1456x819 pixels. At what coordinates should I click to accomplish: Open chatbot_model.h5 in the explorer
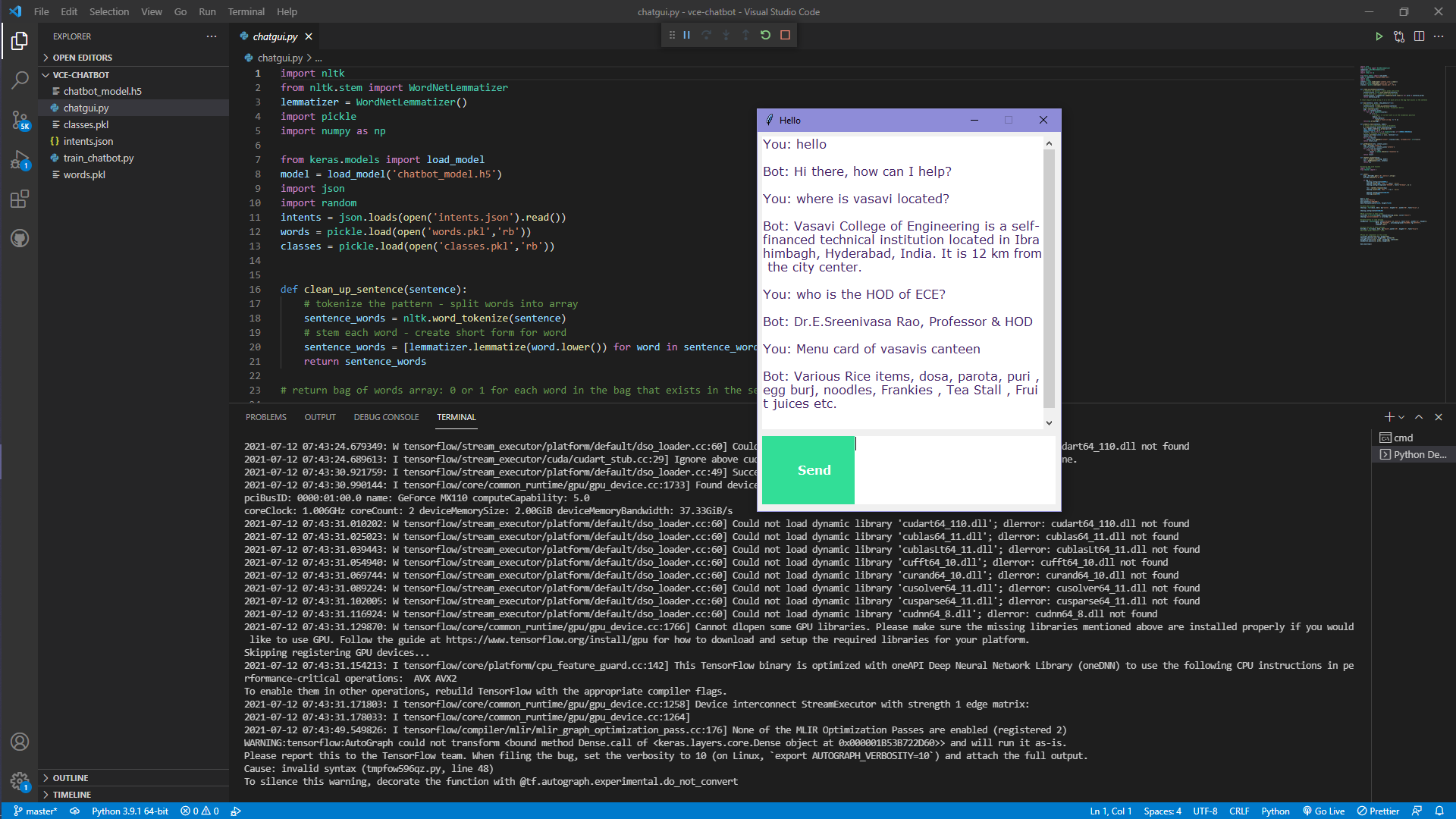133,91
